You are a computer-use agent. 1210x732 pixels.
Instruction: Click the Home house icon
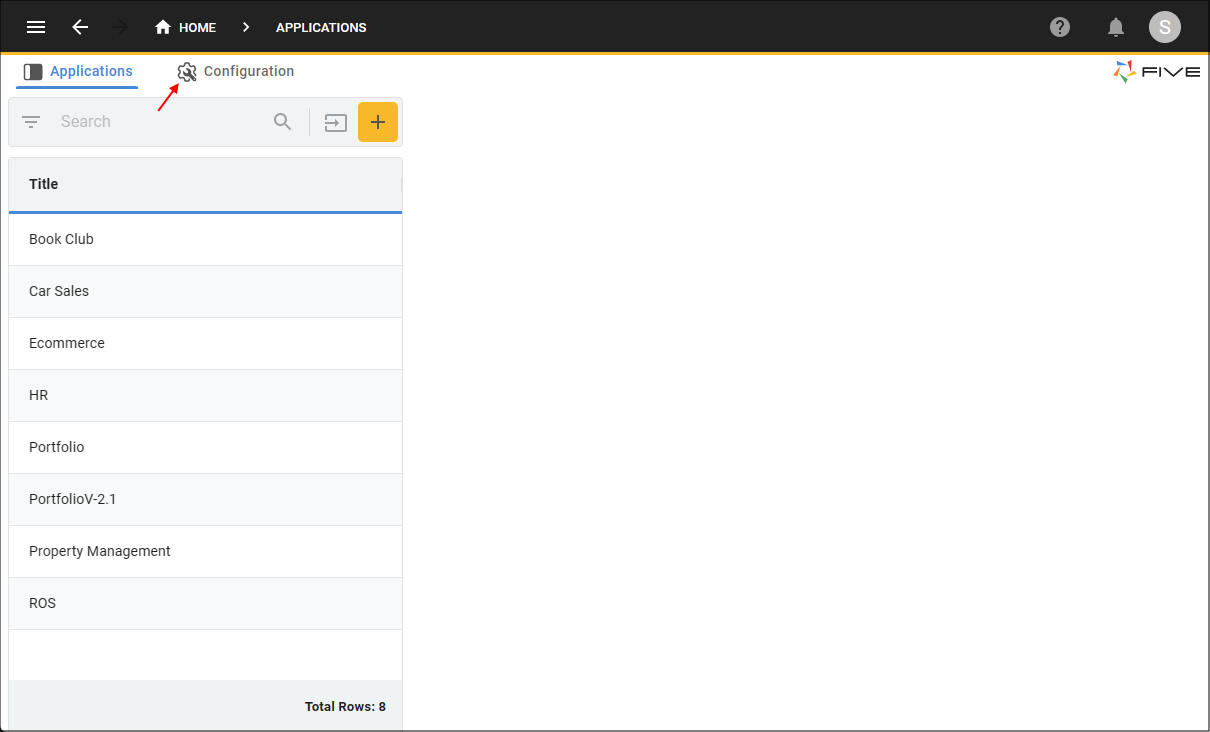pos(163,27)
